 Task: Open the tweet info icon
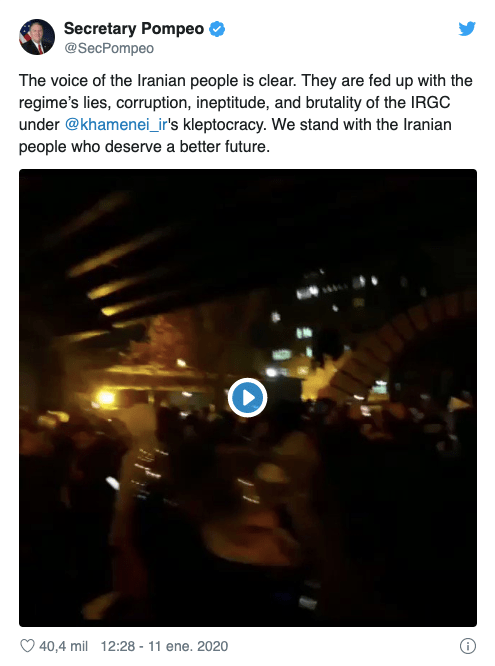click(x=467, y=646)
